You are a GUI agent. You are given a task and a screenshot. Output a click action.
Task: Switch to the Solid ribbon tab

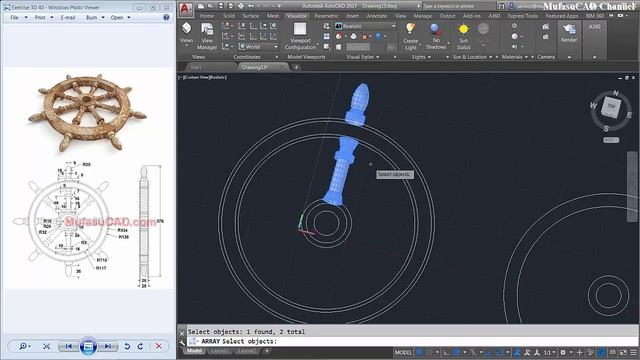coord(229,16)
